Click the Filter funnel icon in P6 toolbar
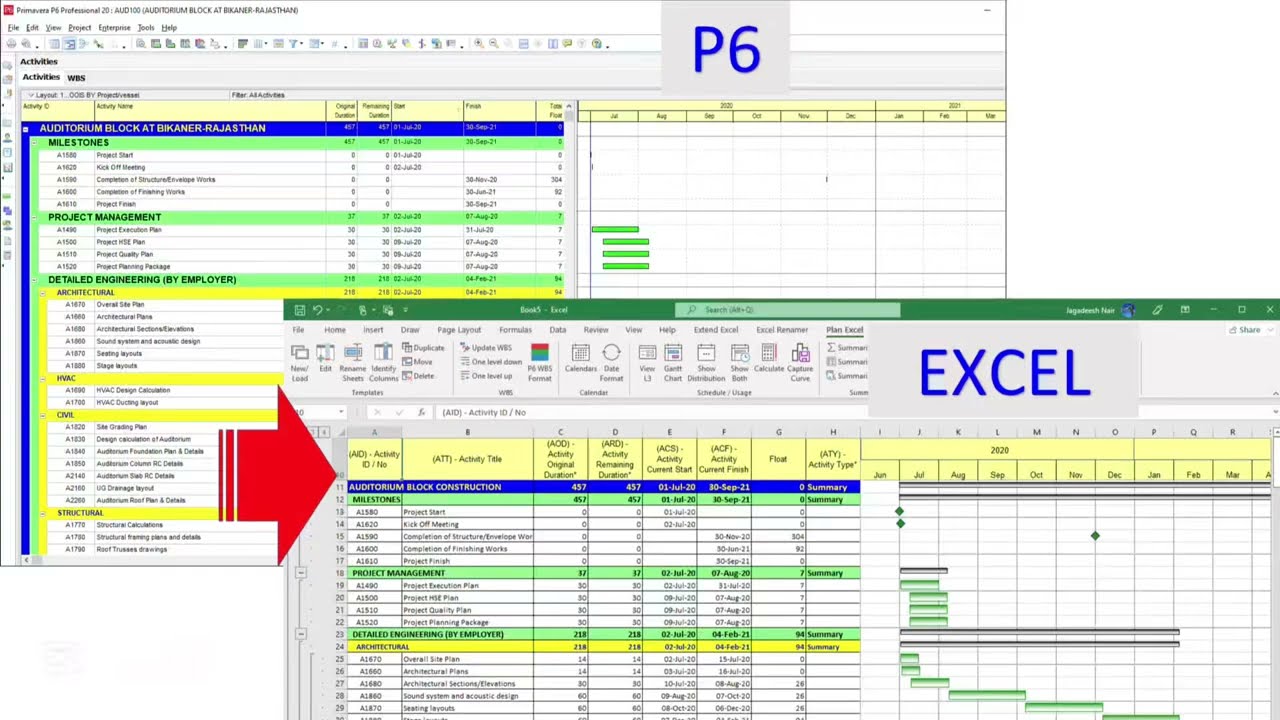 click(293, 44)
